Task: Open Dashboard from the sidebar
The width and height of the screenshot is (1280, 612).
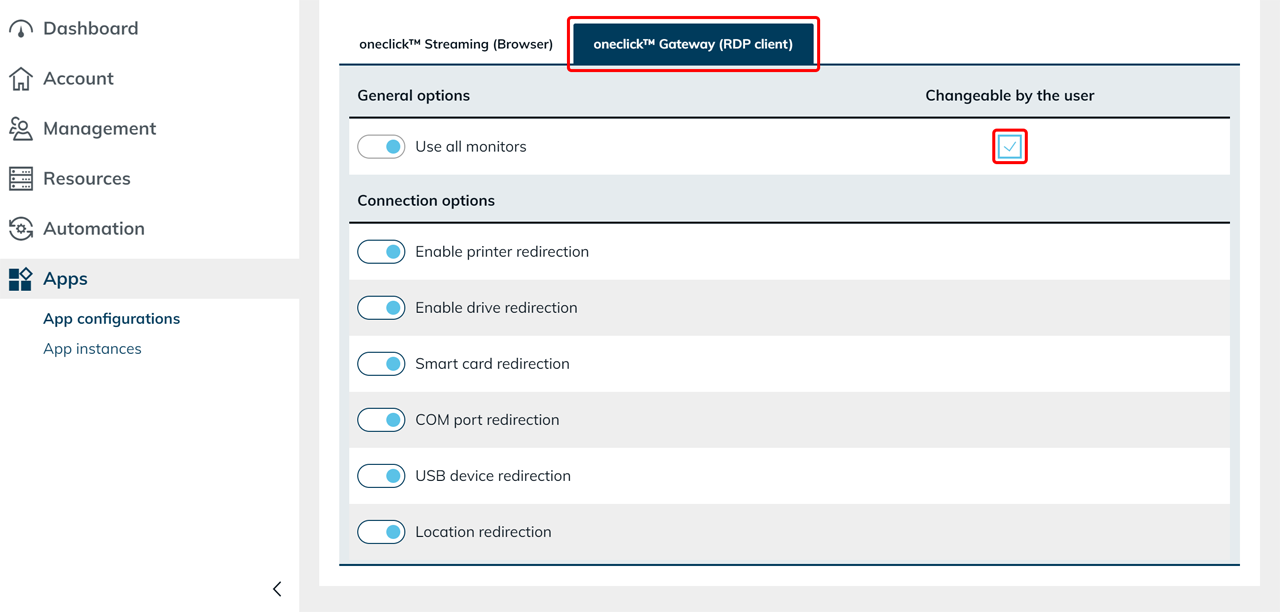Action: click(91, 29)
